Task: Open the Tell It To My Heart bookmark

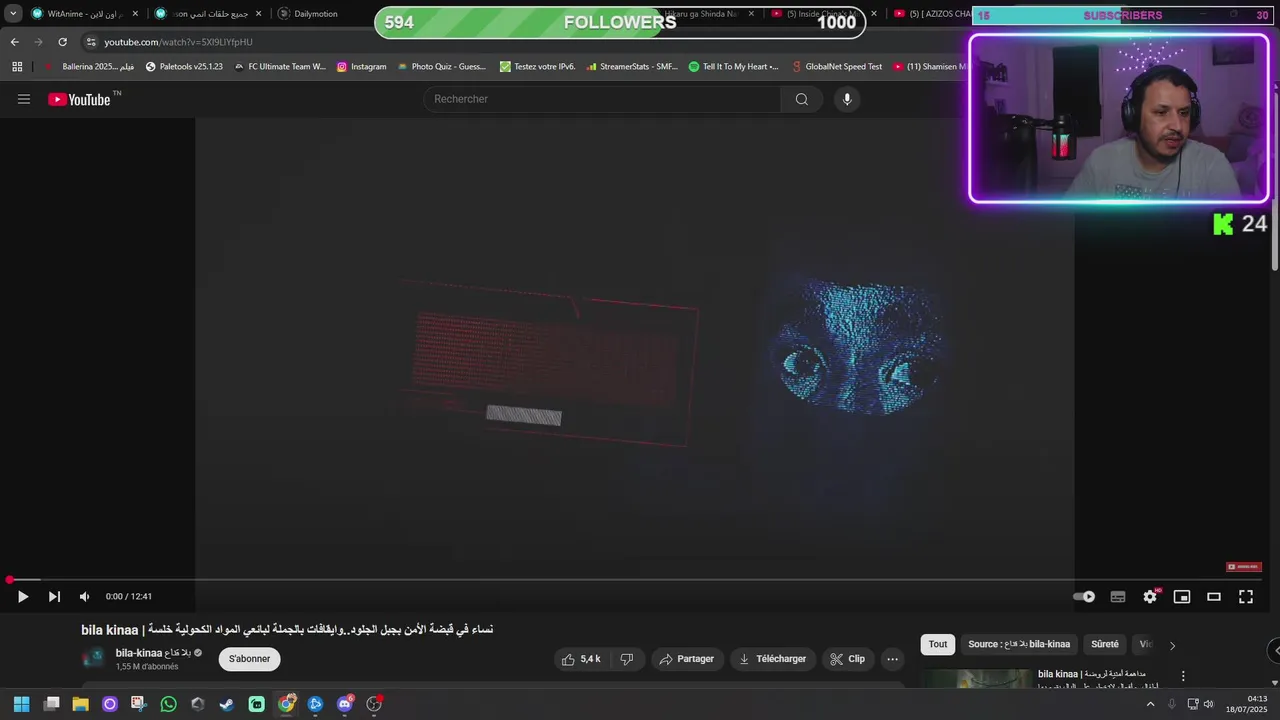Action: click(734, 67)
